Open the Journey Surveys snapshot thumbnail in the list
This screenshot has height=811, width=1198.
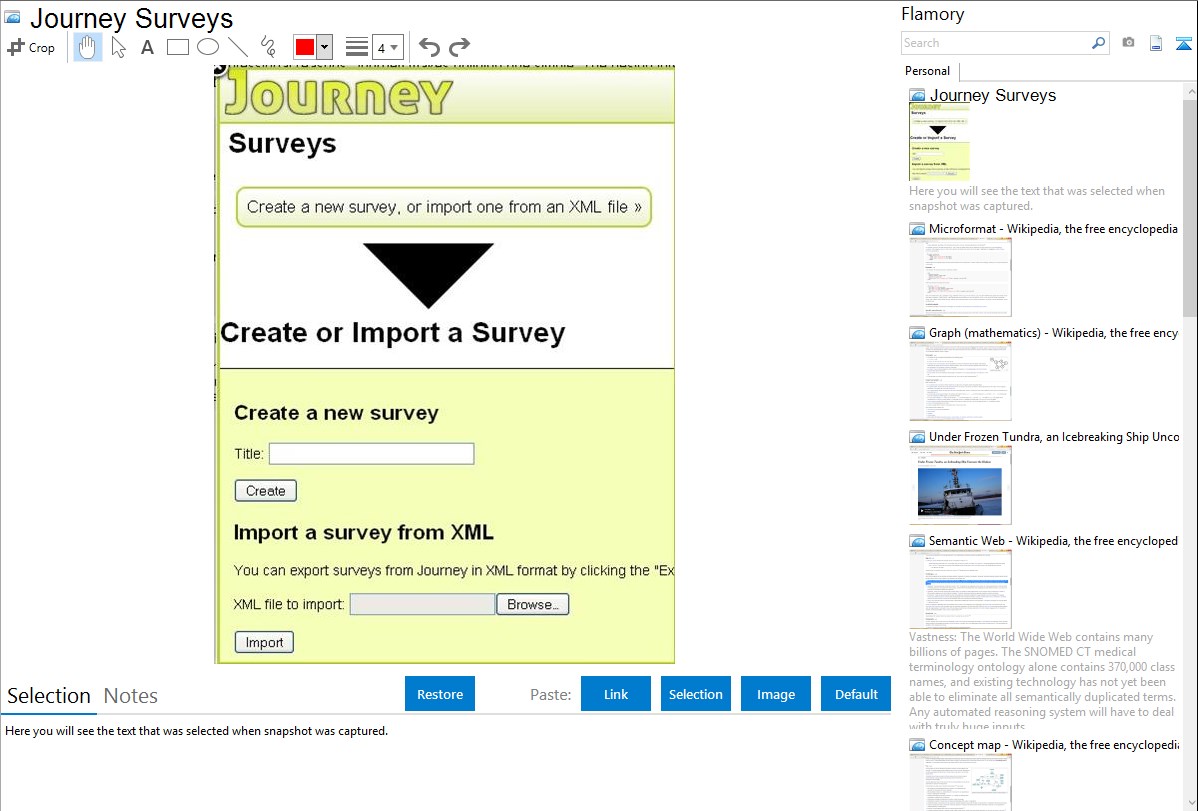click(940, 143)
